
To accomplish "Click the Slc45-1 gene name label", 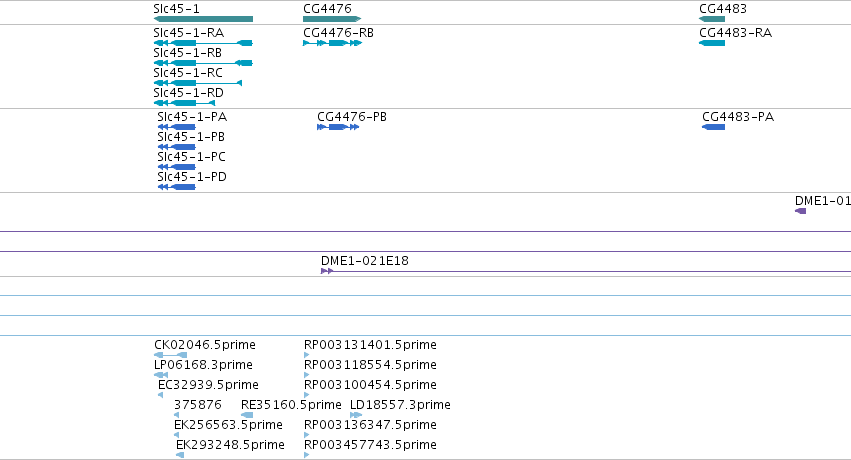I will pyautogui.click(x=176, y=9).
